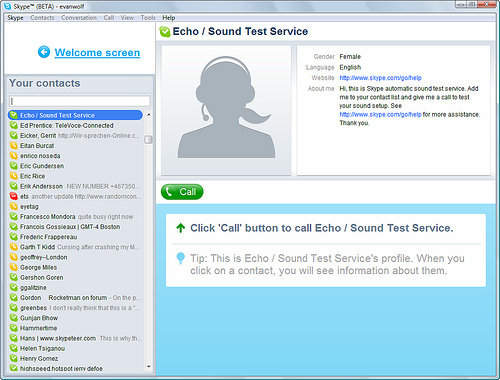Select the Henry Gomez contact name

39,358
